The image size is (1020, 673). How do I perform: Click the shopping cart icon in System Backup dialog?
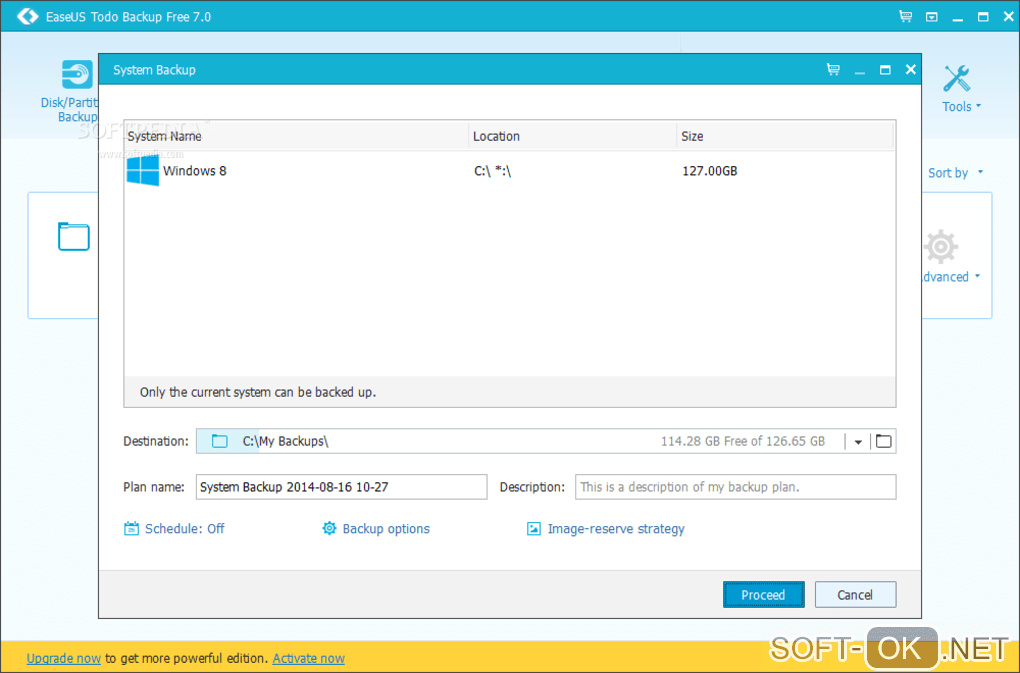(x=833, y=69)
